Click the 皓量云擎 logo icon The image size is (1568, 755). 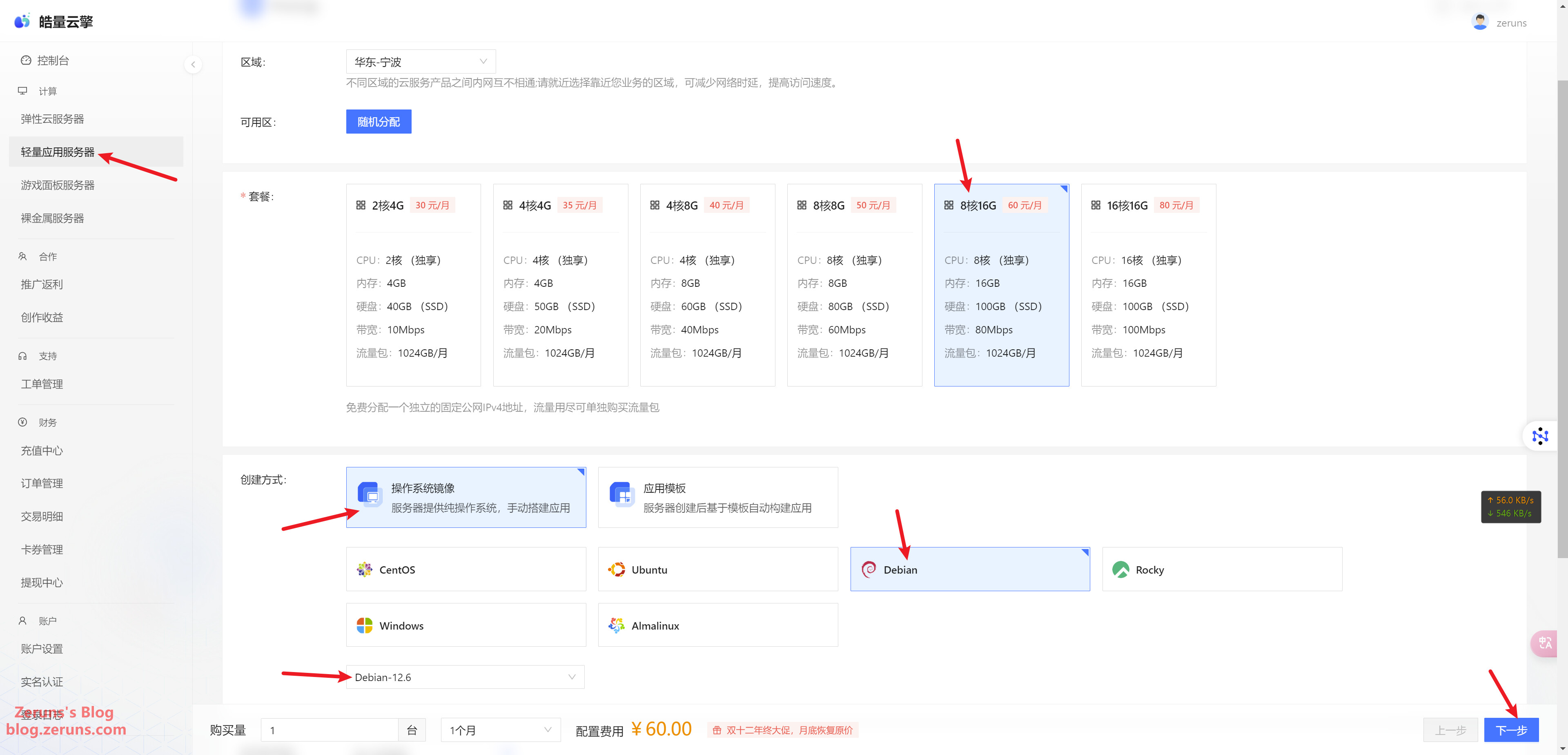22,21
